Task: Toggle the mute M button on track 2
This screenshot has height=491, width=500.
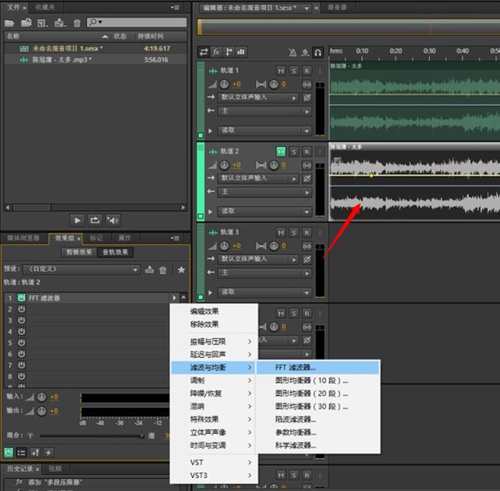Action: tap(281, 152)
